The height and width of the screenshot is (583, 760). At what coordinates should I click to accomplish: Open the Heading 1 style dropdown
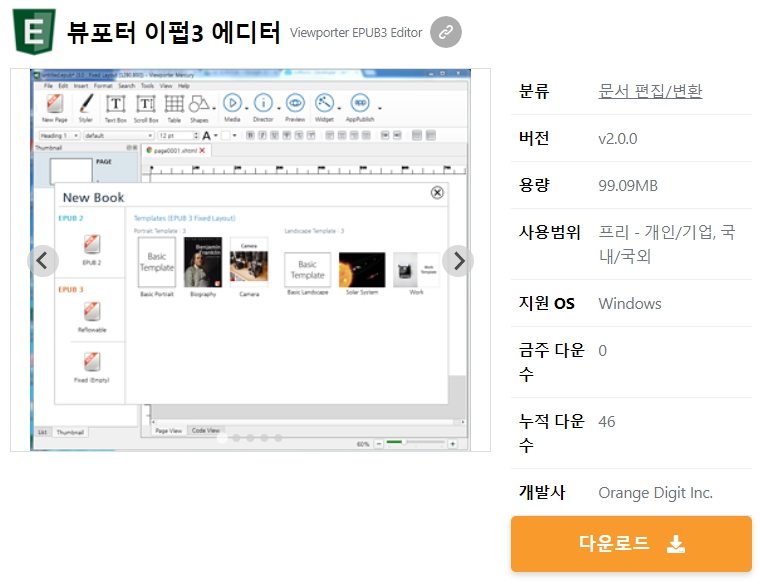[60, 135]
